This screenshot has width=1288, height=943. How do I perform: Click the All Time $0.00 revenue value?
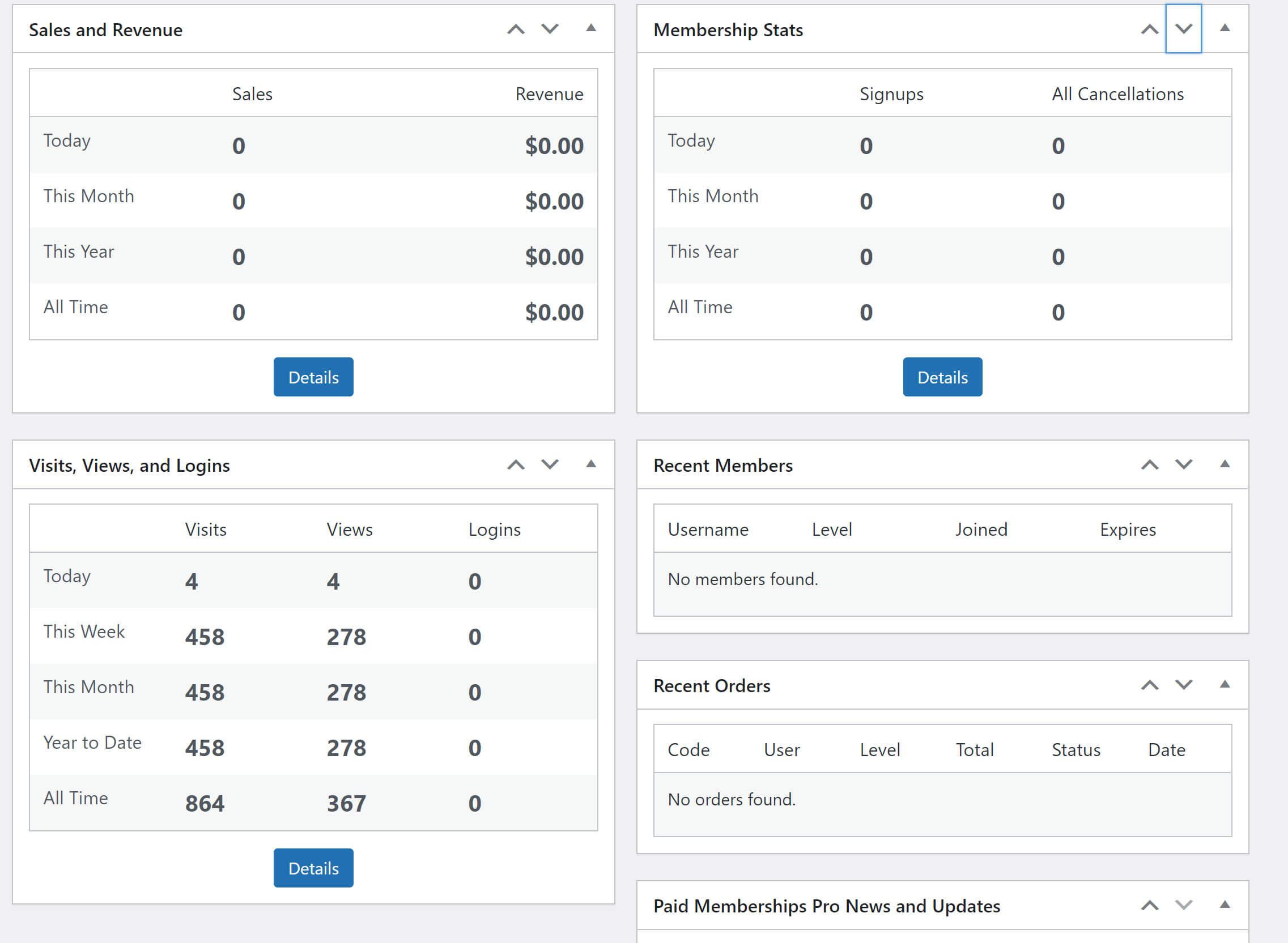[554, 312]
